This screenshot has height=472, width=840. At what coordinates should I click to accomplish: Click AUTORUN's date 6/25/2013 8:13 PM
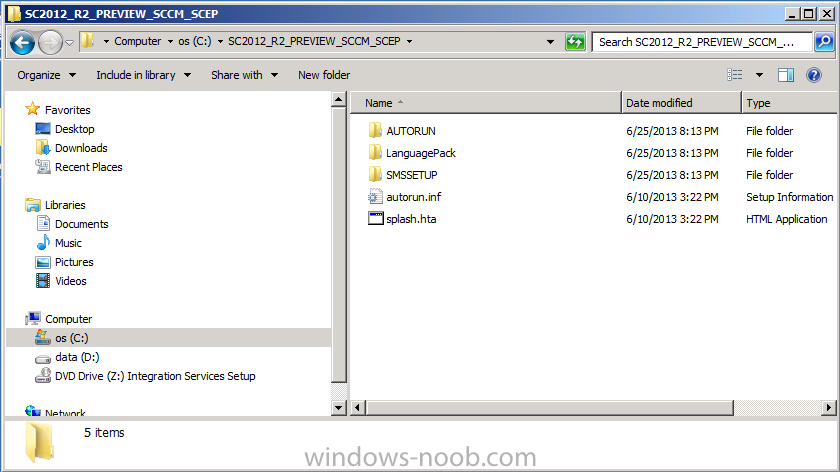[672, 131]
